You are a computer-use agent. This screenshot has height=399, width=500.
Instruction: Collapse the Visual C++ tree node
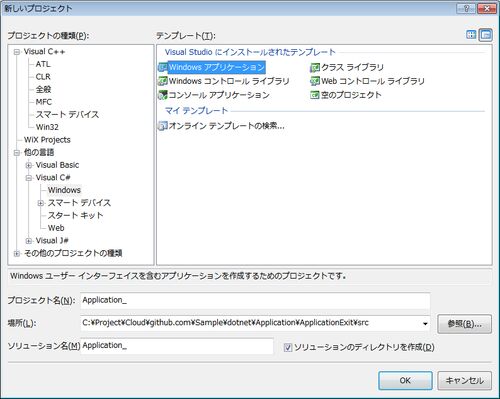pyautogui.click(x=17, y=52)
